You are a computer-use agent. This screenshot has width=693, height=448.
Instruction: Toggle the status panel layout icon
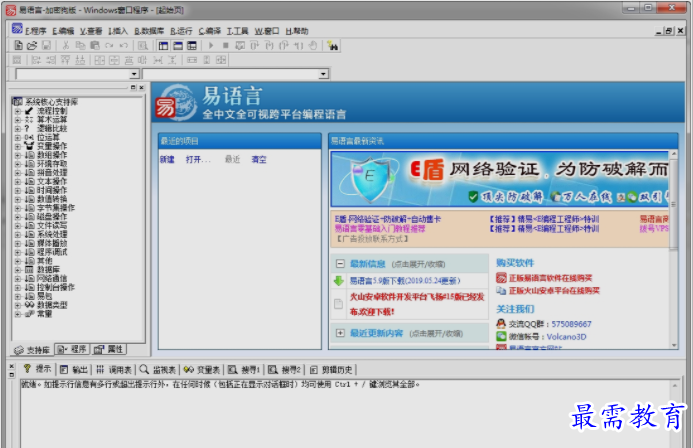178,45
